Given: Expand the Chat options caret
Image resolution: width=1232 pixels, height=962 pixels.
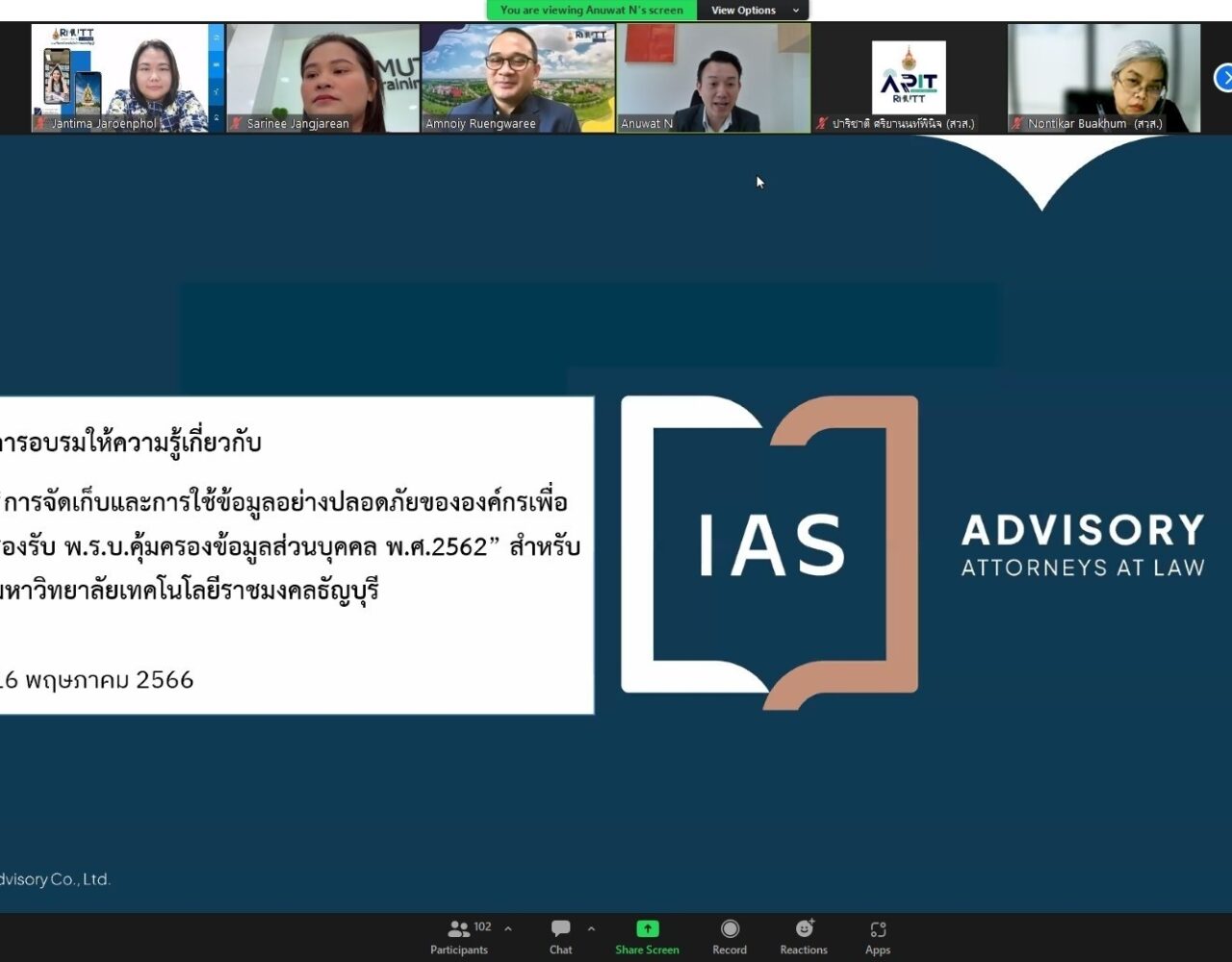Looking at the screenshot, I should [591, 928].
